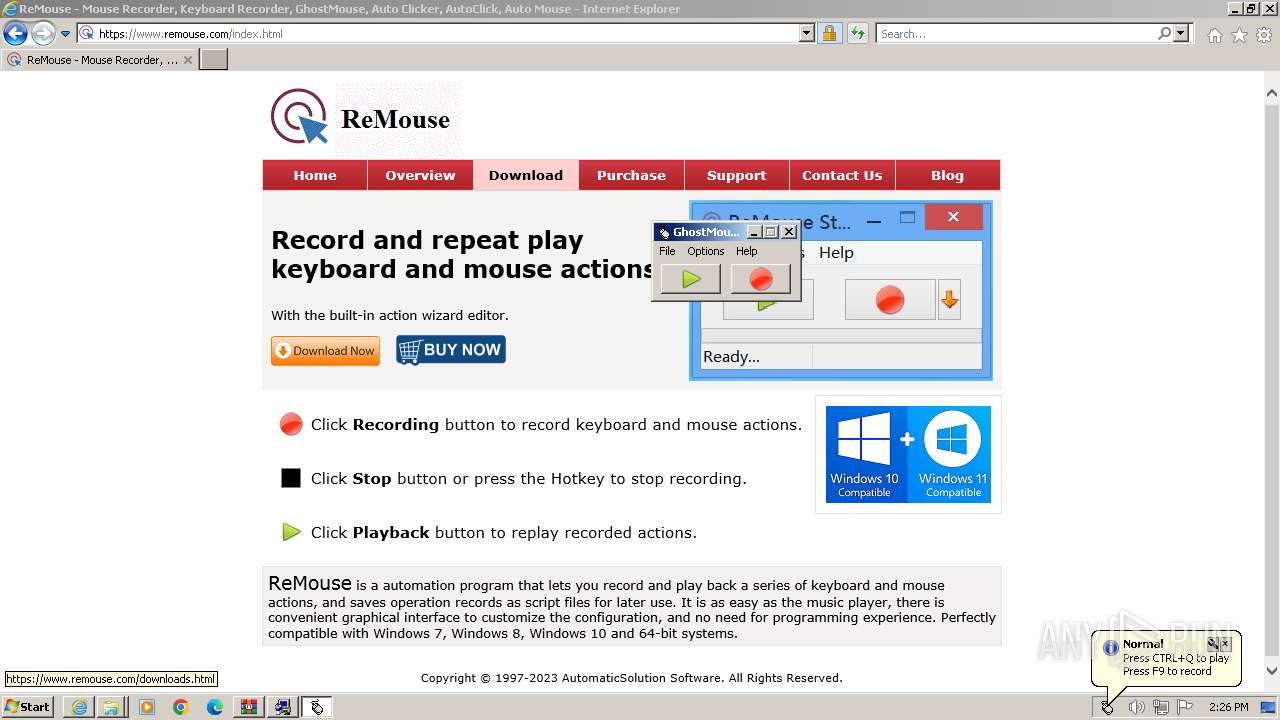Click "Ready..." status in ReMouse banner
This screenshot has height=720, width=1280.
click(731, 357)
